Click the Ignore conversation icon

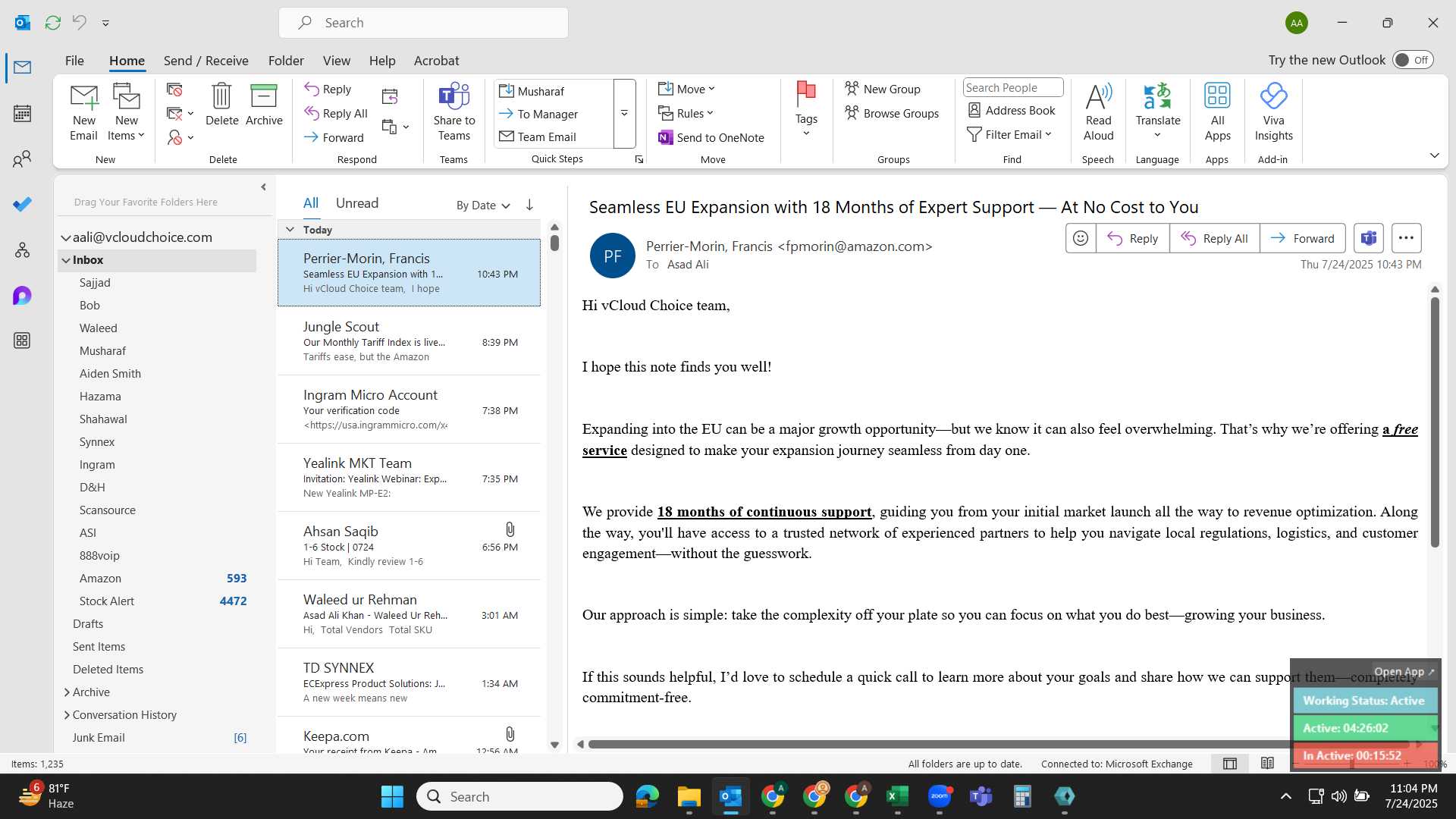(174, 90)
